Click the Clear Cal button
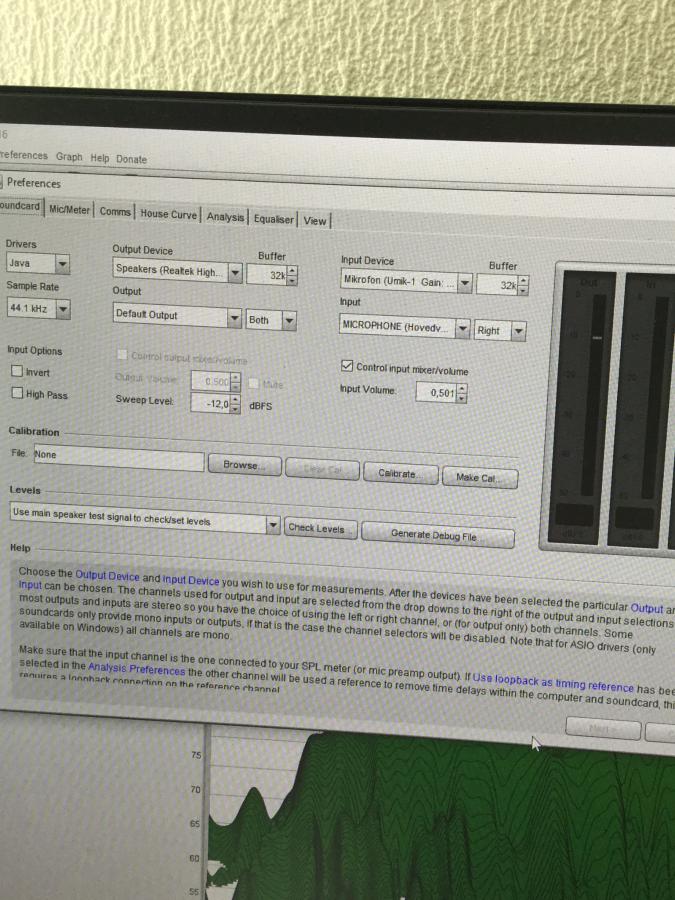Screen dimensions: 675x900 (323, 469)
